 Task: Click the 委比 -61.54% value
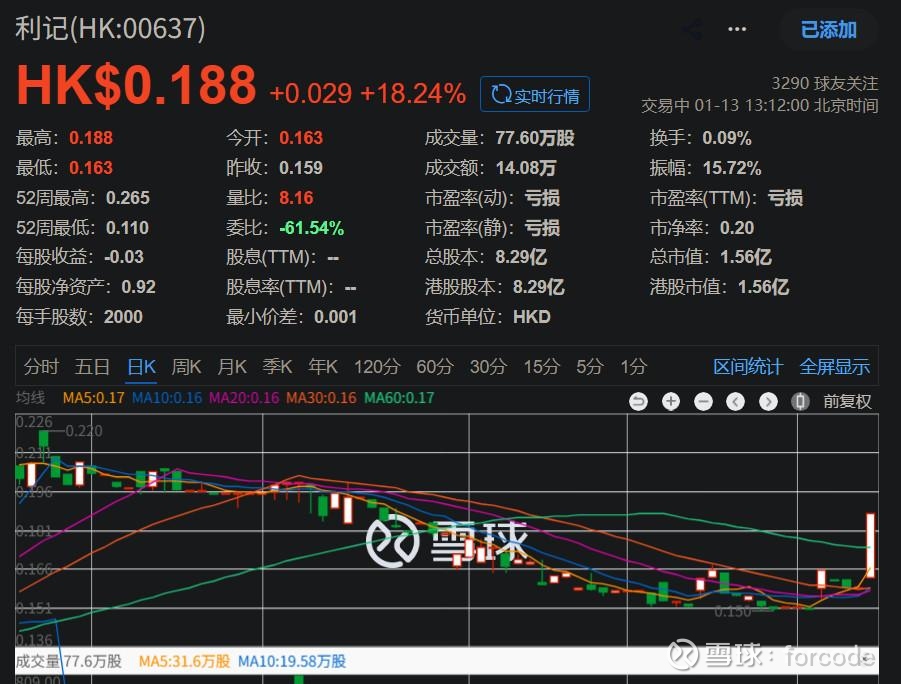311,228
